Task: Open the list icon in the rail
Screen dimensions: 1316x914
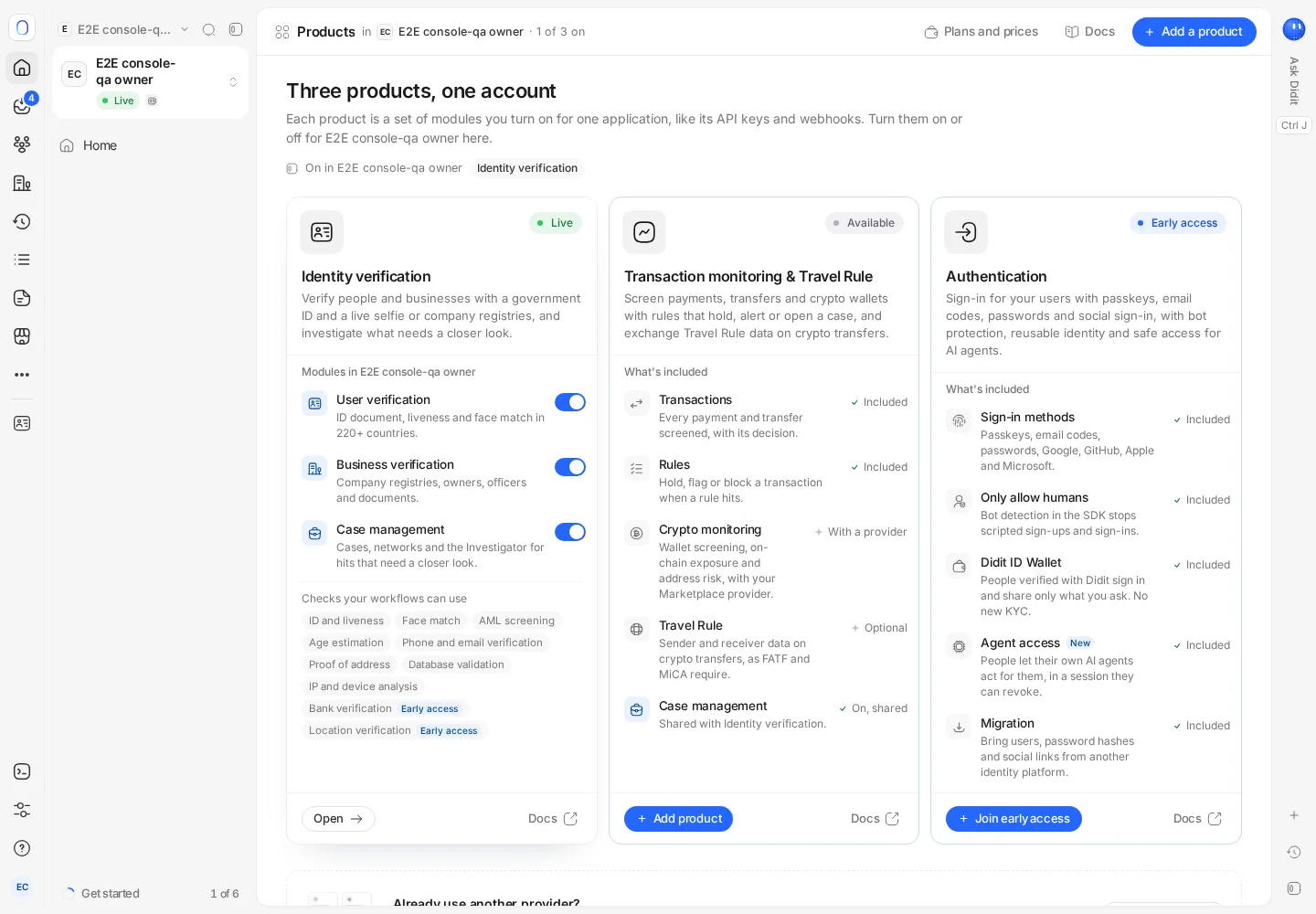Action: [22, 260]
